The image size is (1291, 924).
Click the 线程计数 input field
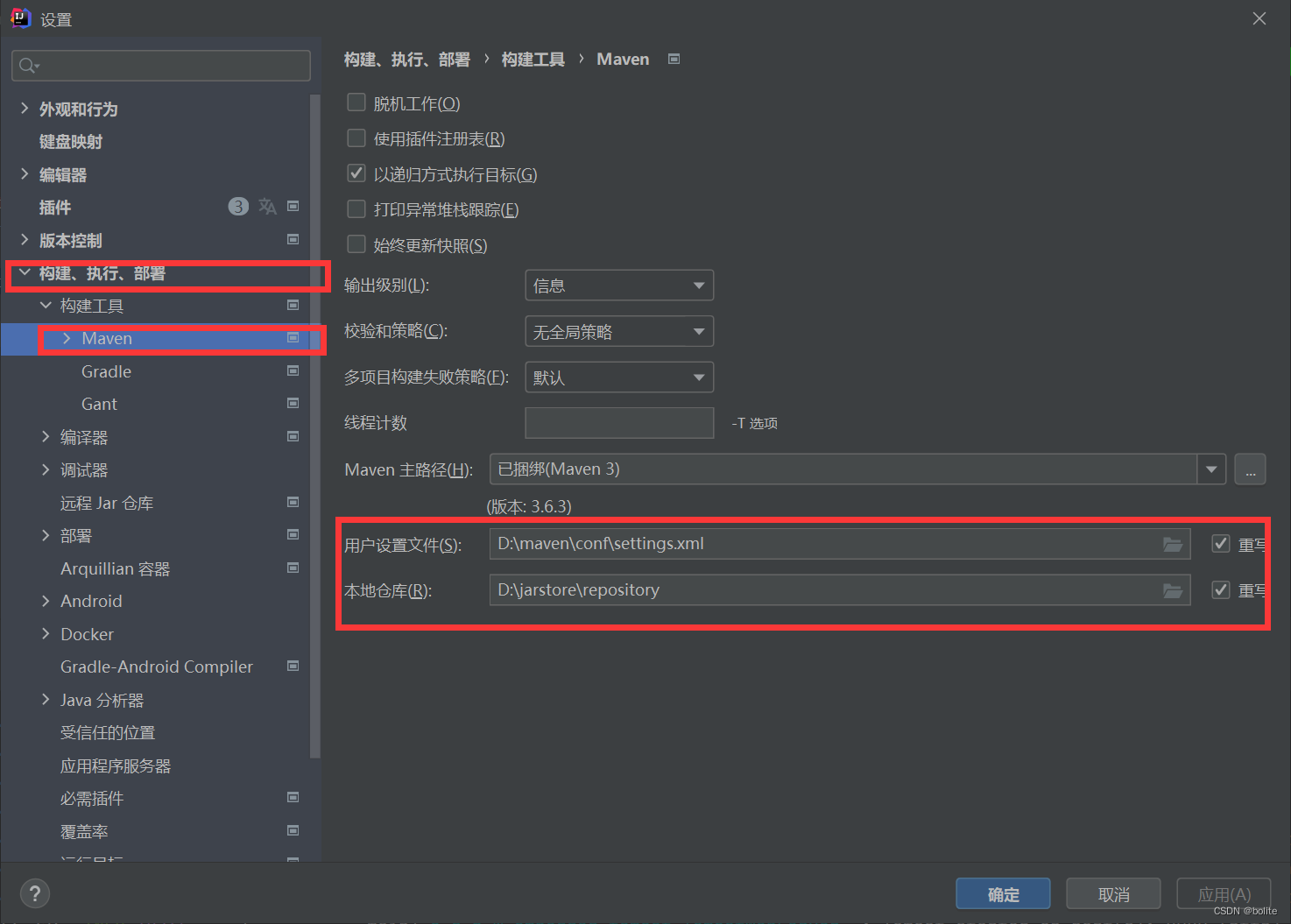tap(619, 423)
